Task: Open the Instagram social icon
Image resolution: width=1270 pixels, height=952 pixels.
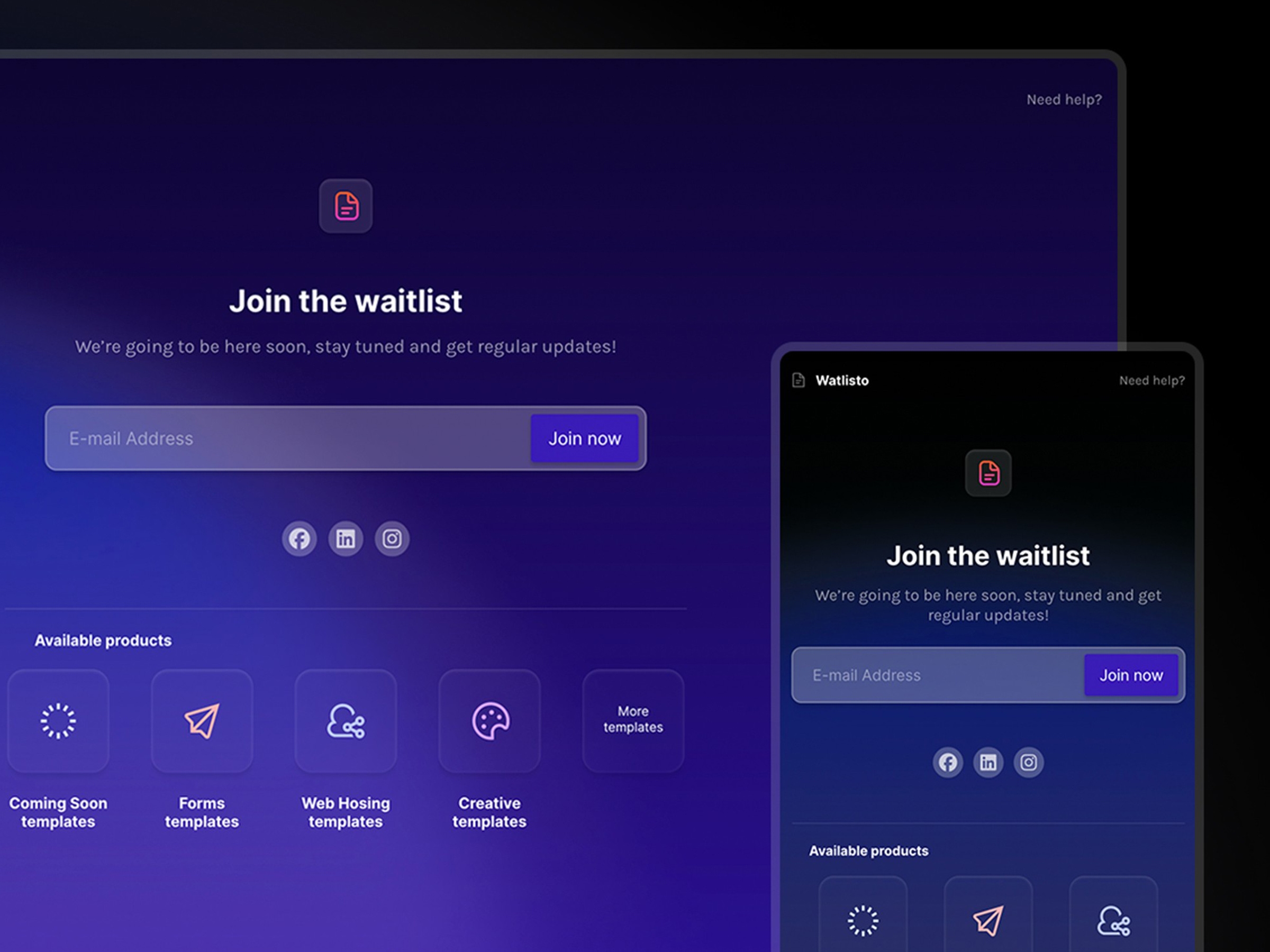Action: (x=392, y=539)
